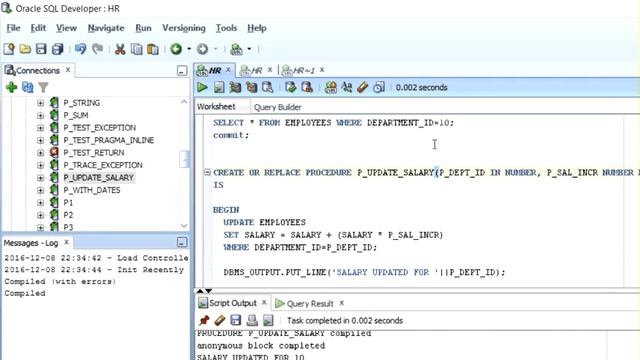Screen dimensions: 640x360
Task: Expand the P_TEST_PRAGMA_INLINE node
Action: 40,140
